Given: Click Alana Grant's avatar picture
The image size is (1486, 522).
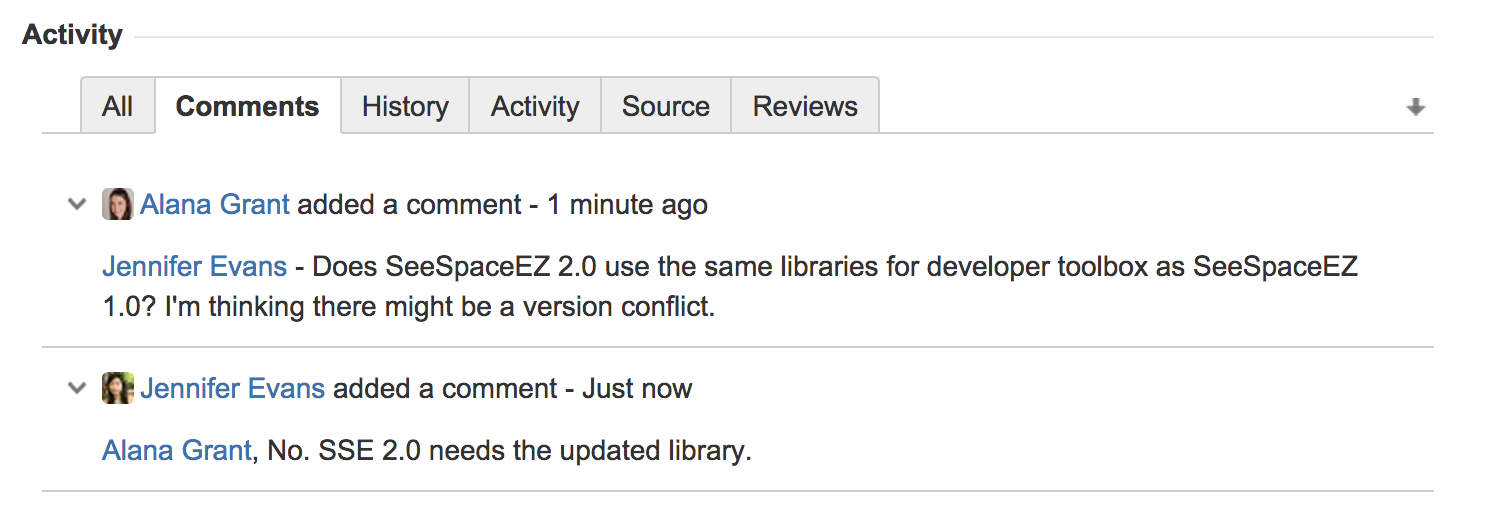Looking at the screenshot, I should point(117,205).
